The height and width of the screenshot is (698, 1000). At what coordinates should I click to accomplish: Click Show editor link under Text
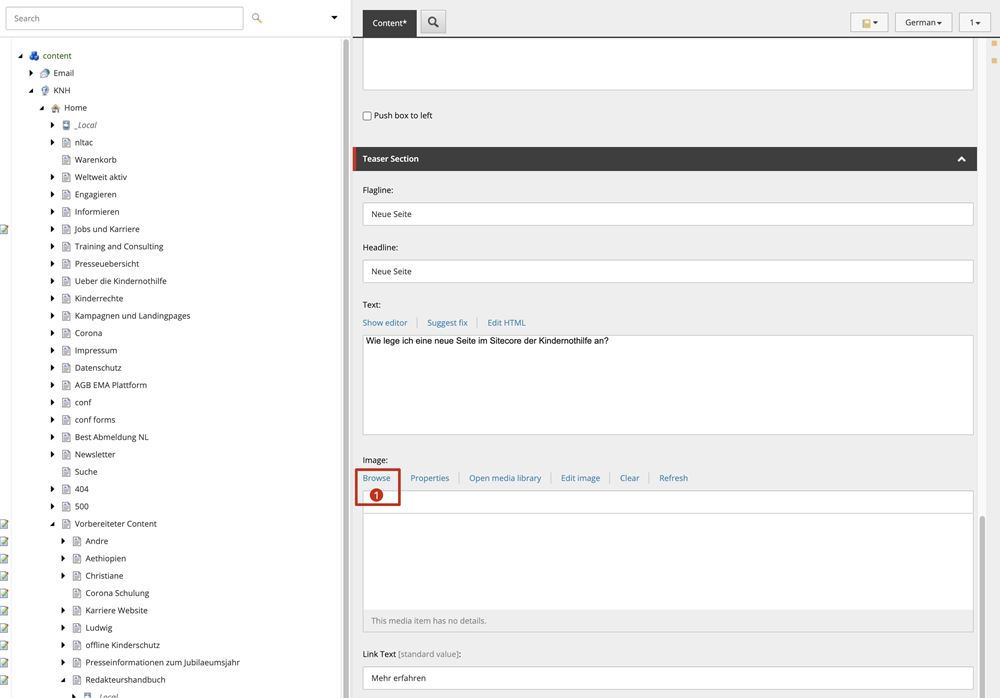385,323
